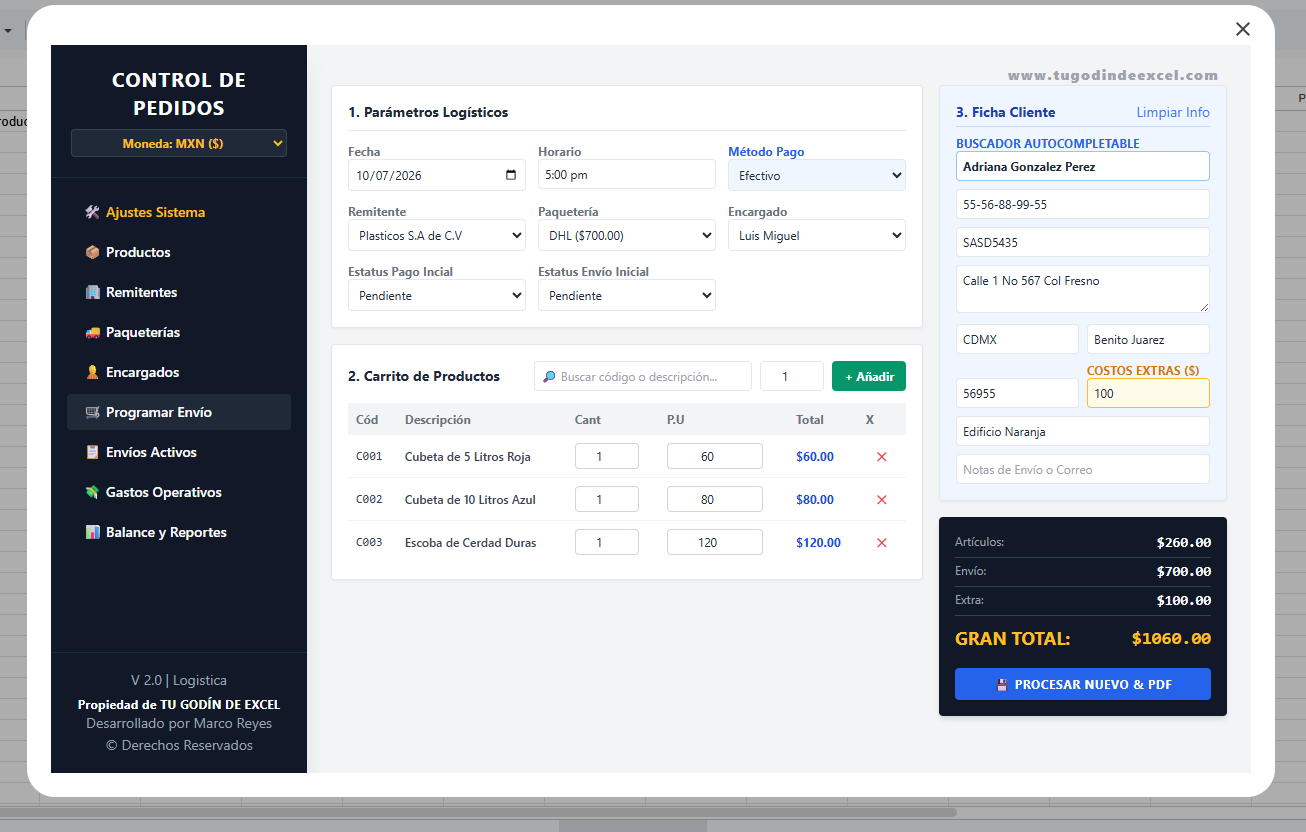The height and width of the screenshot is (832, 1306).
Task: Click unit price 80 field for C002
Action: [715, 499]
